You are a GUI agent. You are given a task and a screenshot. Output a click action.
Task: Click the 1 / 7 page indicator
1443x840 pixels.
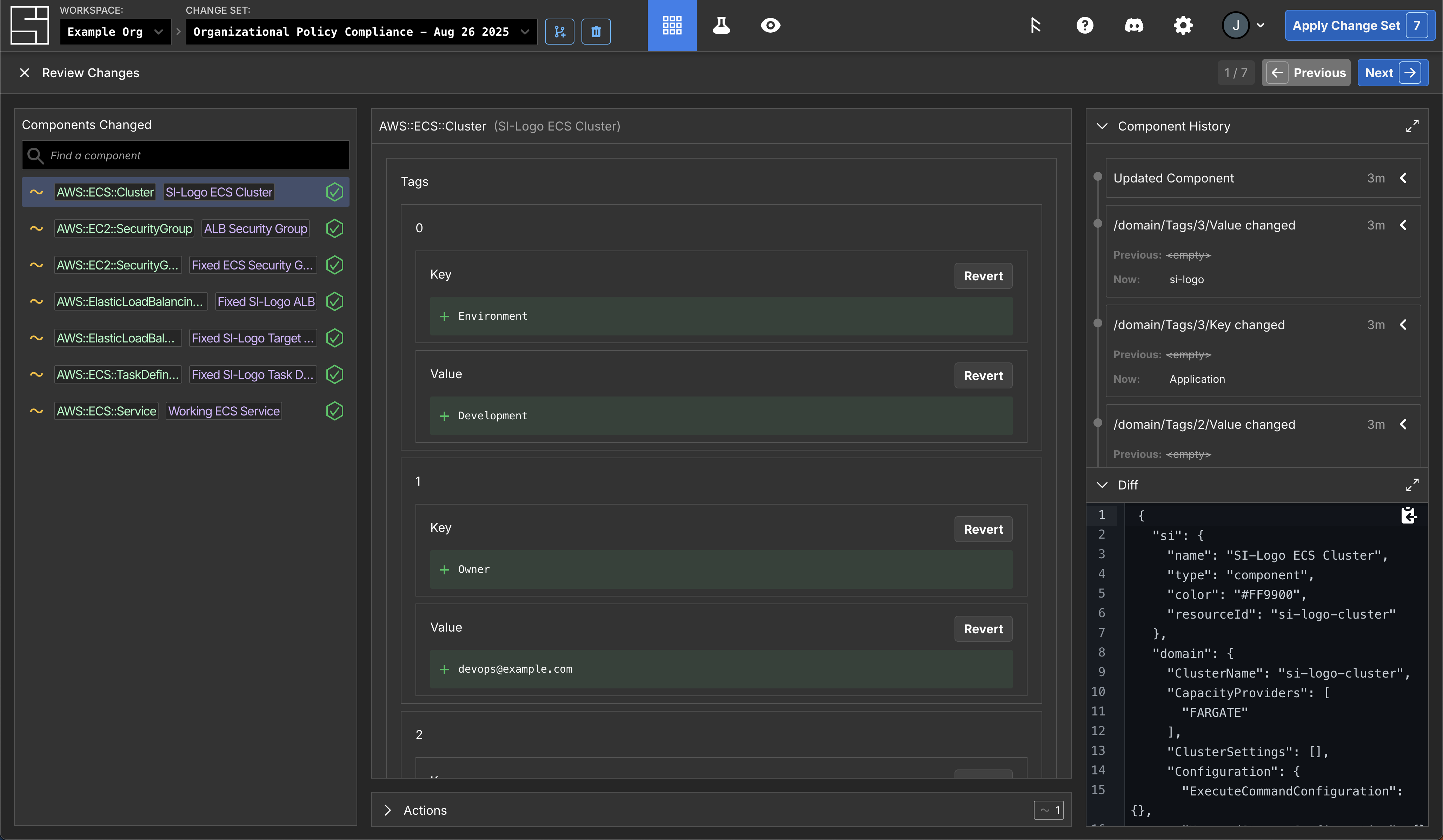click(x=1236, y=73)
